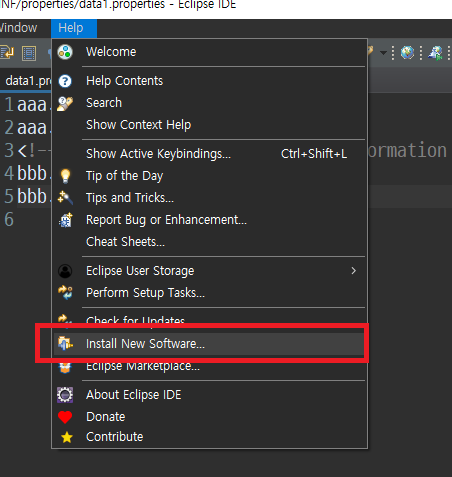452x477 pixels.
Task: Open the Window menu in menu bar
Action: 19,28
